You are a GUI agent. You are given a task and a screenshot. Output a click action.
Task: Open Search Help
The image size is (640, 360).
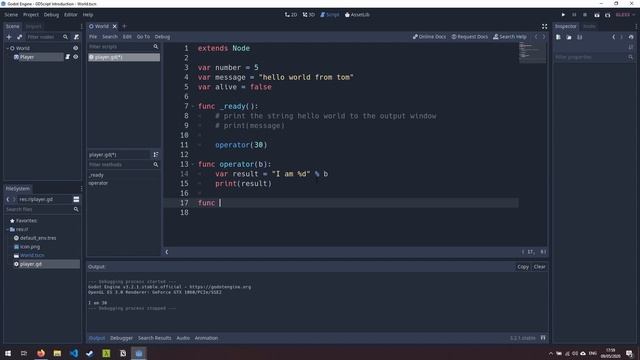pyautogui.click(x=510, y=37)
